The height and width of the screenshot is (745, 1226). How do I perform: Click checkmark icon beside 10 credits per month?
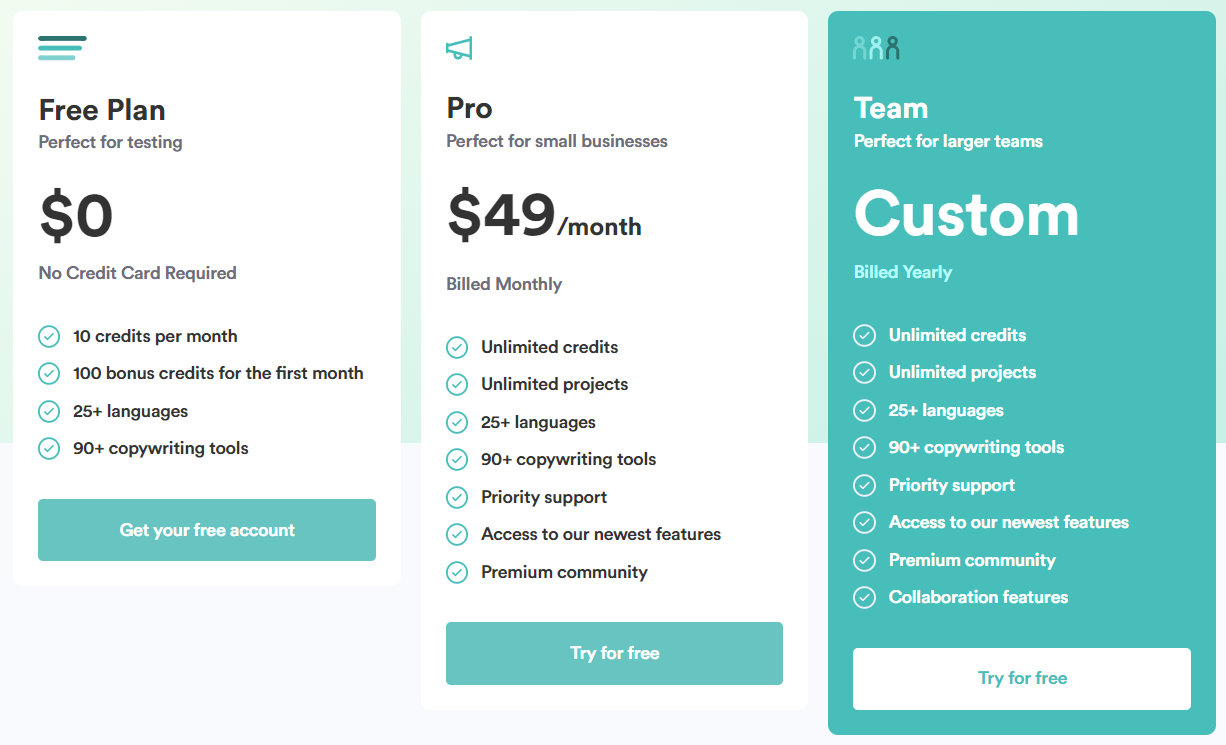coord(49,336)
